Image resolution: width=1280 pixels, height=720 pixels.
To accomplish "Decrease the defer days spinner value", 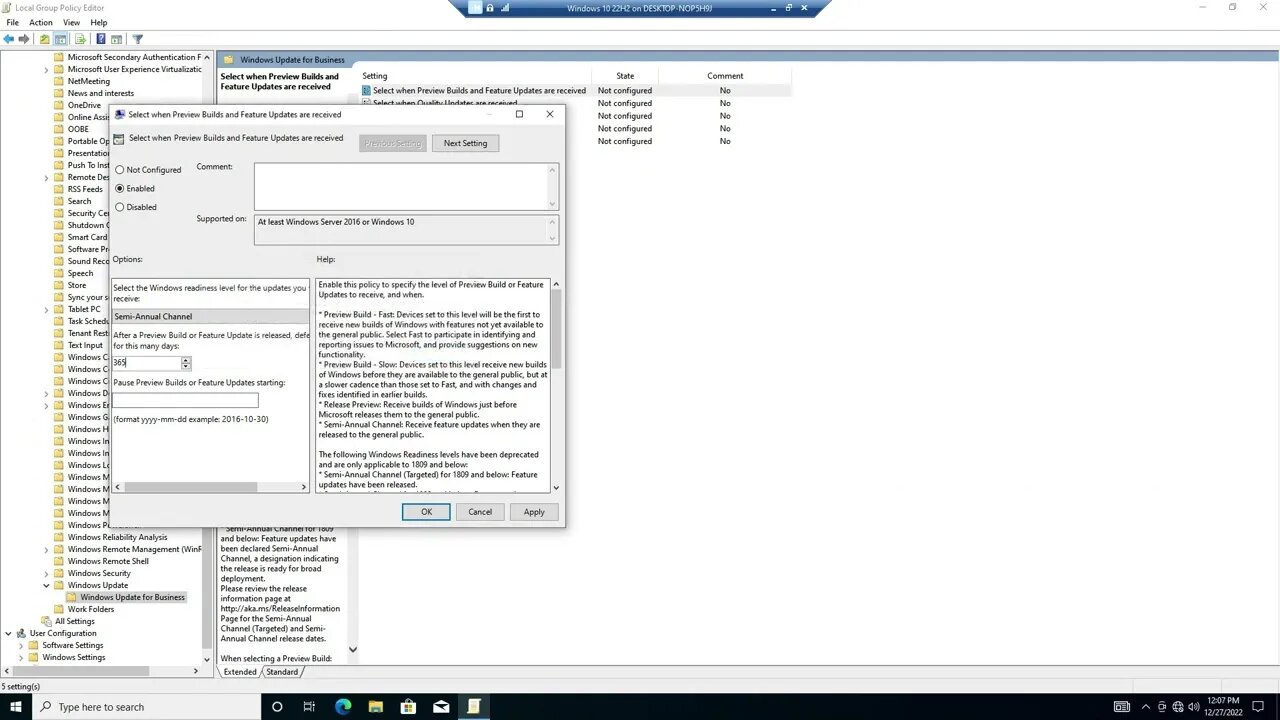I will click(186, 366).
